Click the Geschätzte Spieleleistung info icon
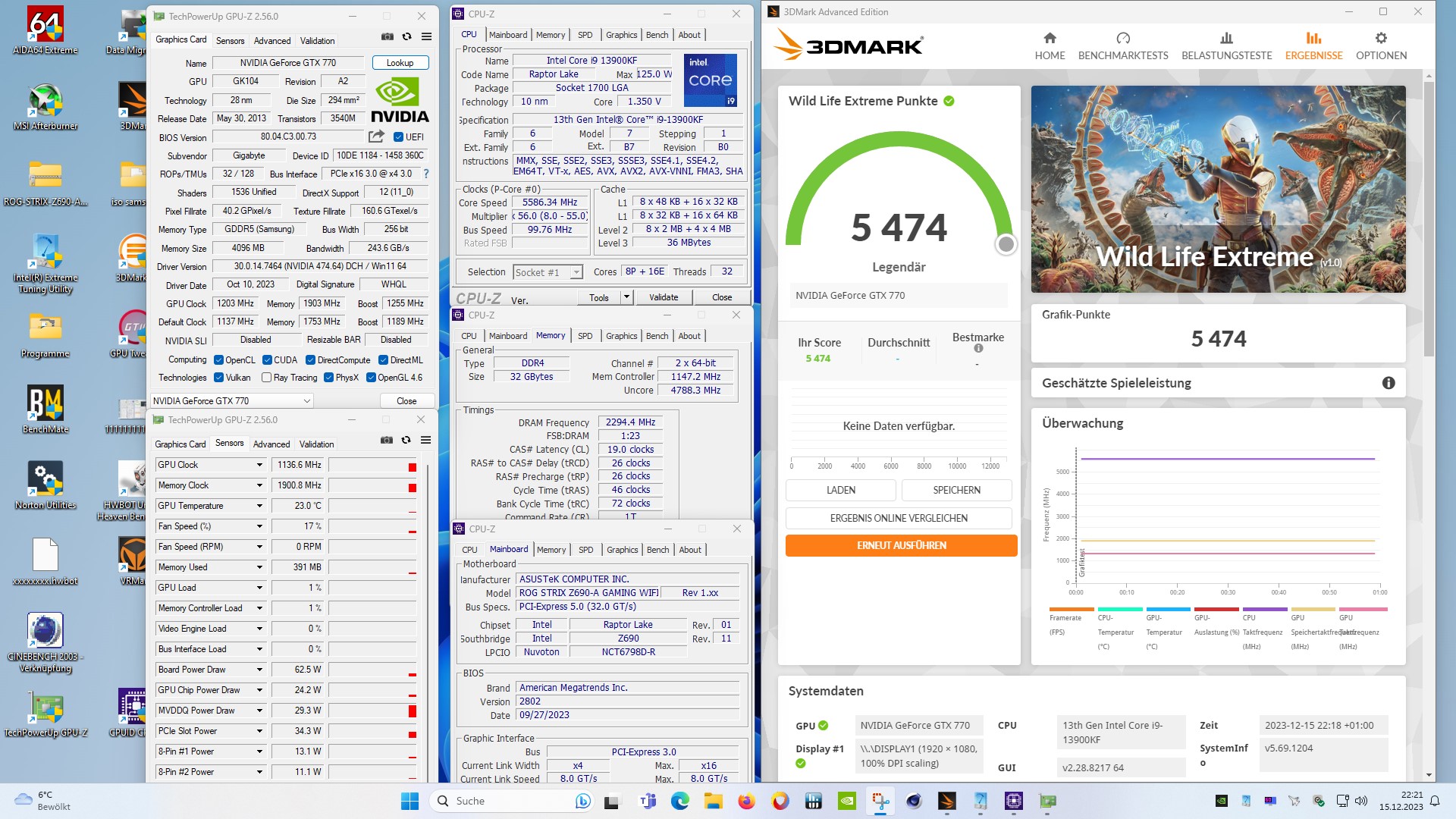The height and width of the screenshot is (819, 1456). tap(1389, 383)
